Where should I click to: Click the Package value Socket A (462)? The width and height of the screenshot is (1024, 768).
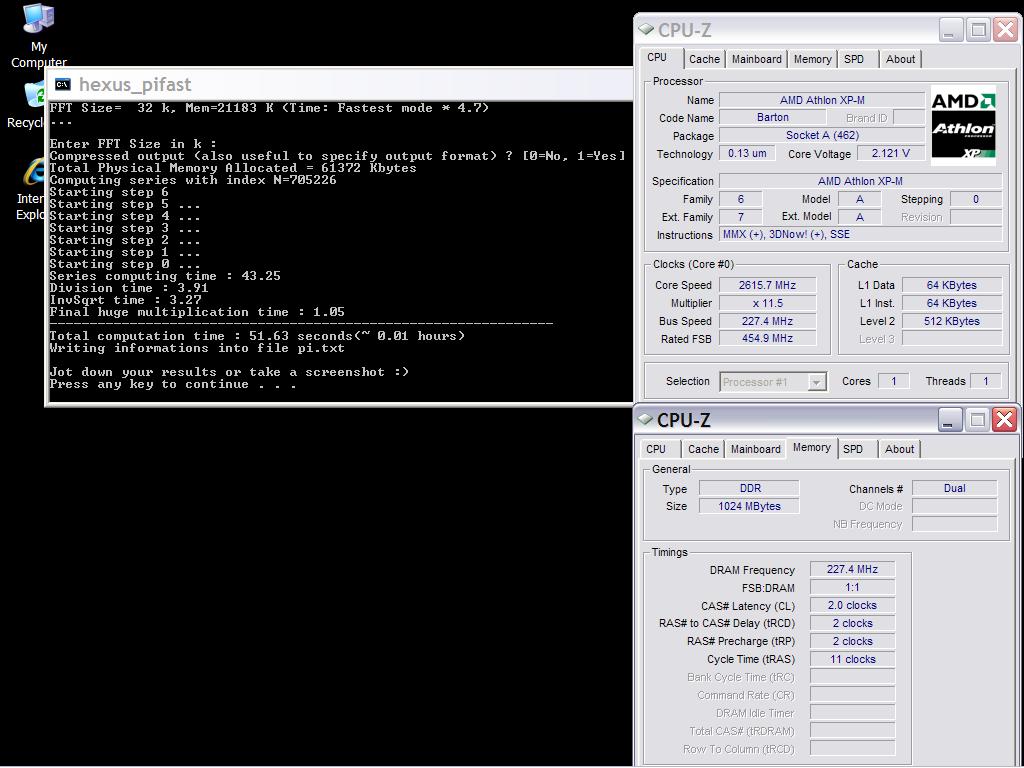[x=822, y=135]
